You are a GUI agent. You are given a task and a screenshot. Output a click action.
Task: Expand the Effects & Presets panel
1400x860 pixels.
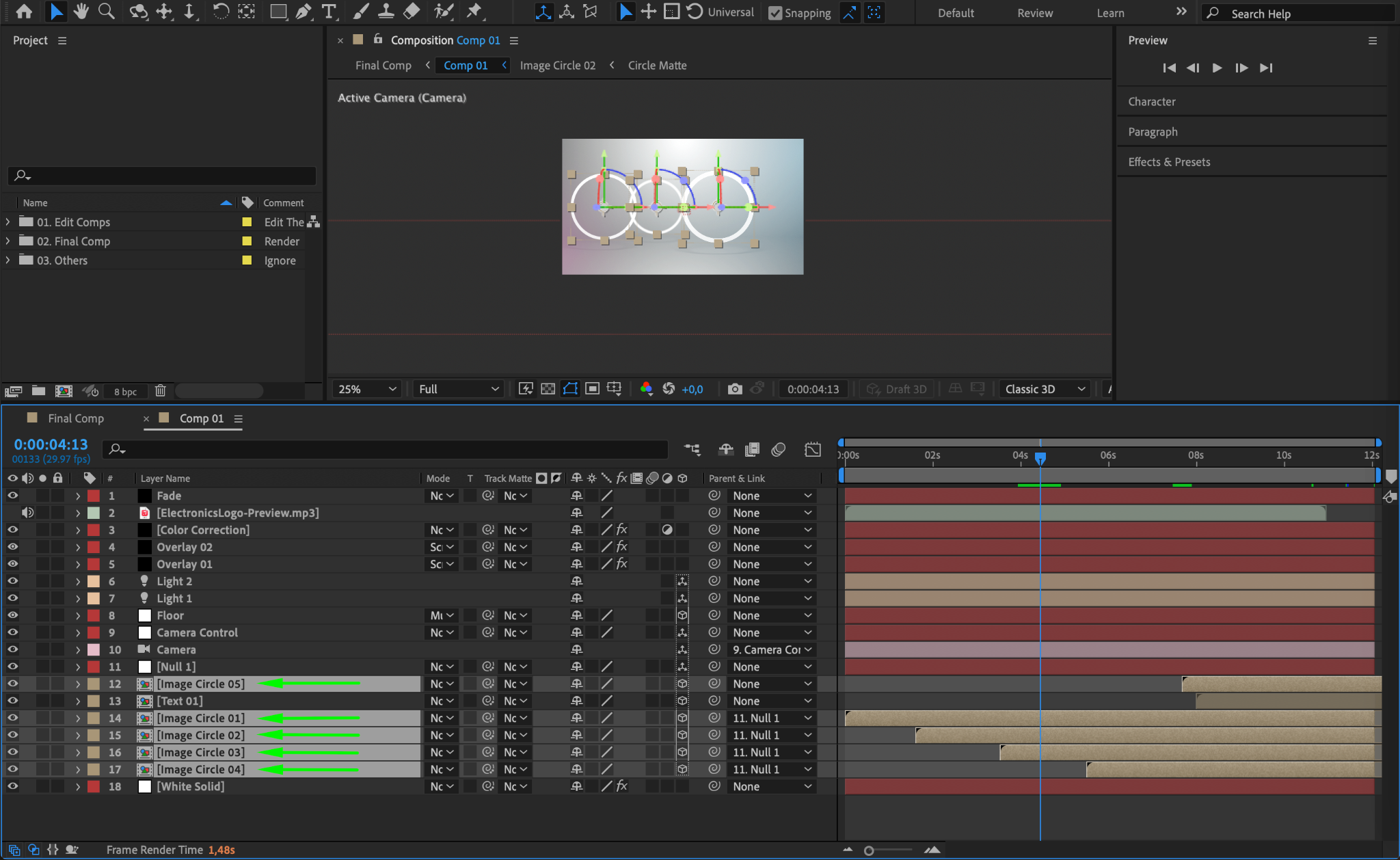point(1168,162)
